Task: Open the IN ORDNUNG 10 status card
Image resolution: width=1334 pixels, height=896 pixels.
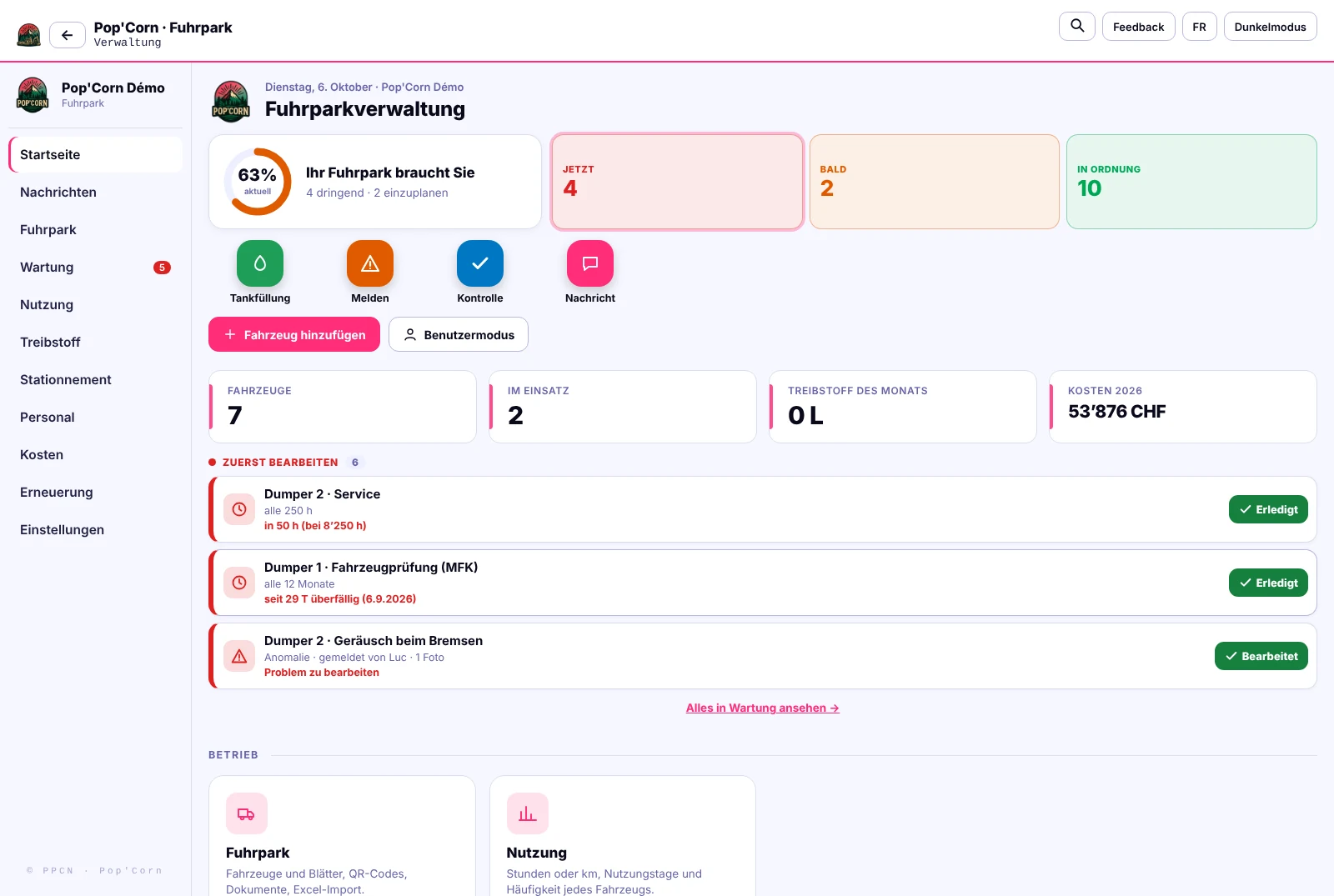Action: pos(1191,182)
